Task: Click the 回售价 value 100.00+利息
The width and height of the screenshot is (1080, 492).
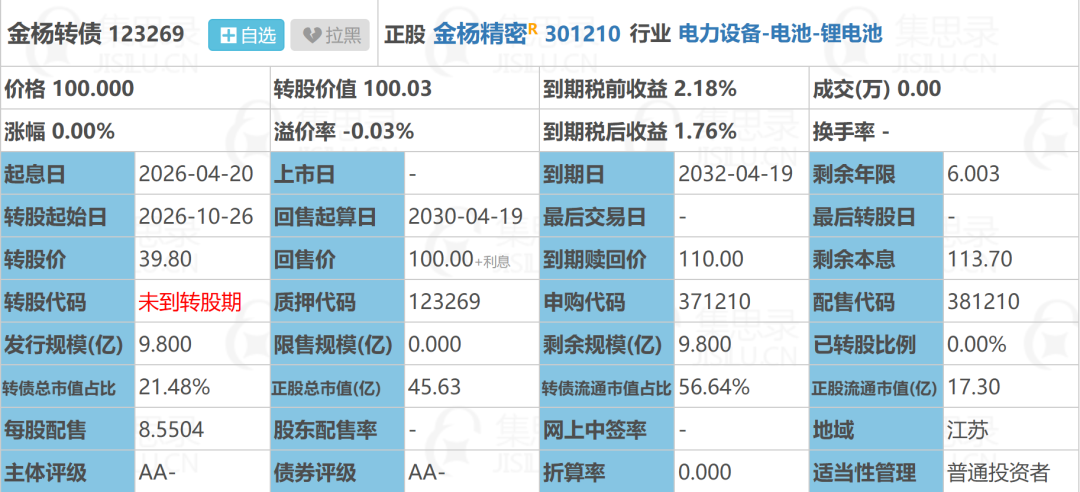Action: pos(459,259)
